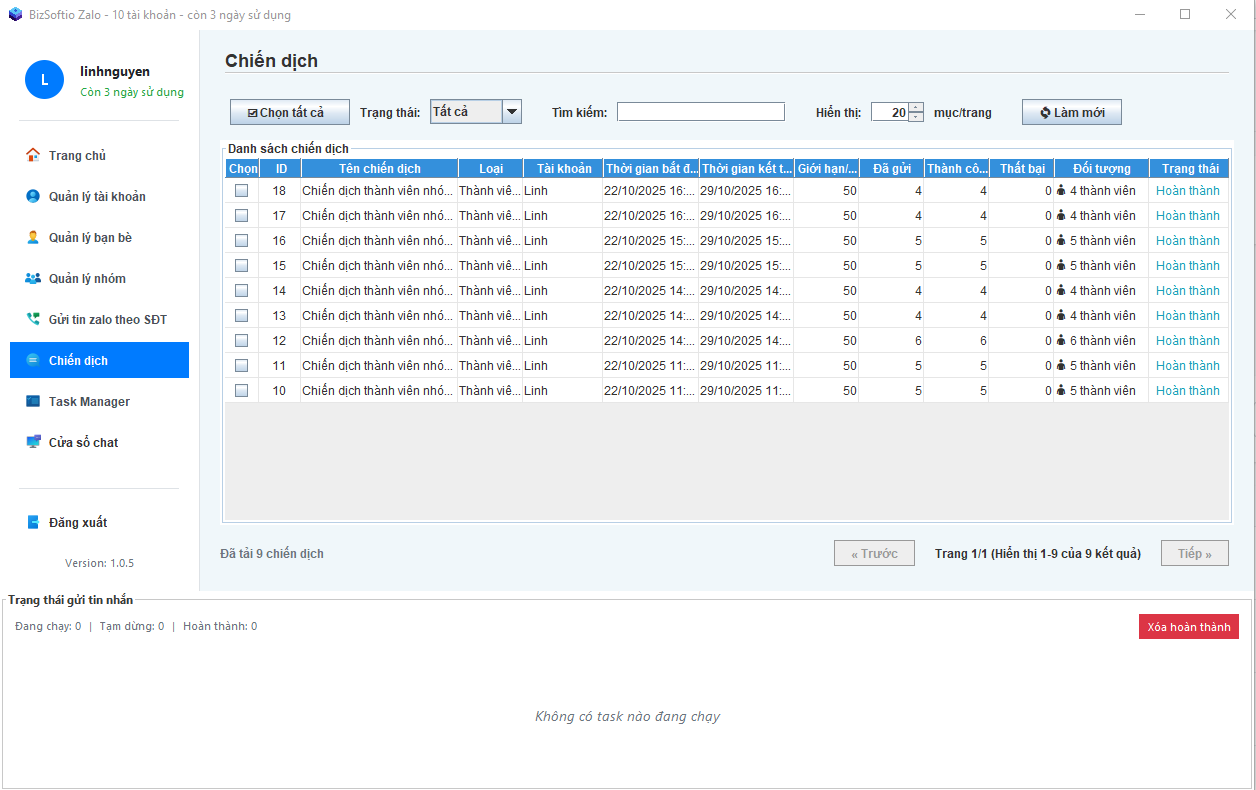Decrease the Hiển thị items-per-page spinner
The width and height of the screenshot is (1256, 790).
coord(916,117)
